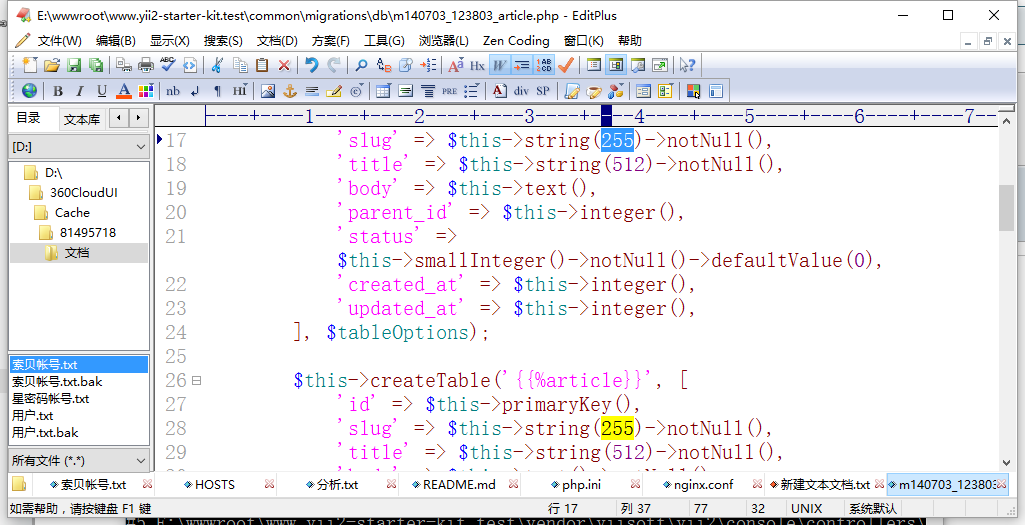Screen dimensions: 1025x525
Task: Open the drive selector dropdown showing [D:]
Action: [79, 147]
